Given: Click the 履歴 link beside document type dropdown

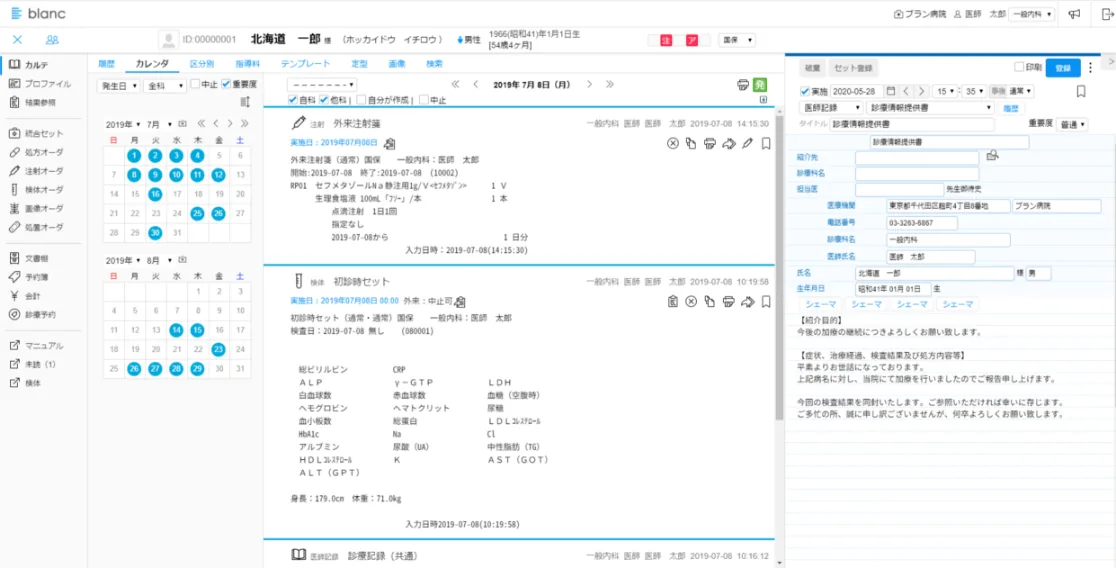Looking at the screenshot, I should tap(1012, 108).
